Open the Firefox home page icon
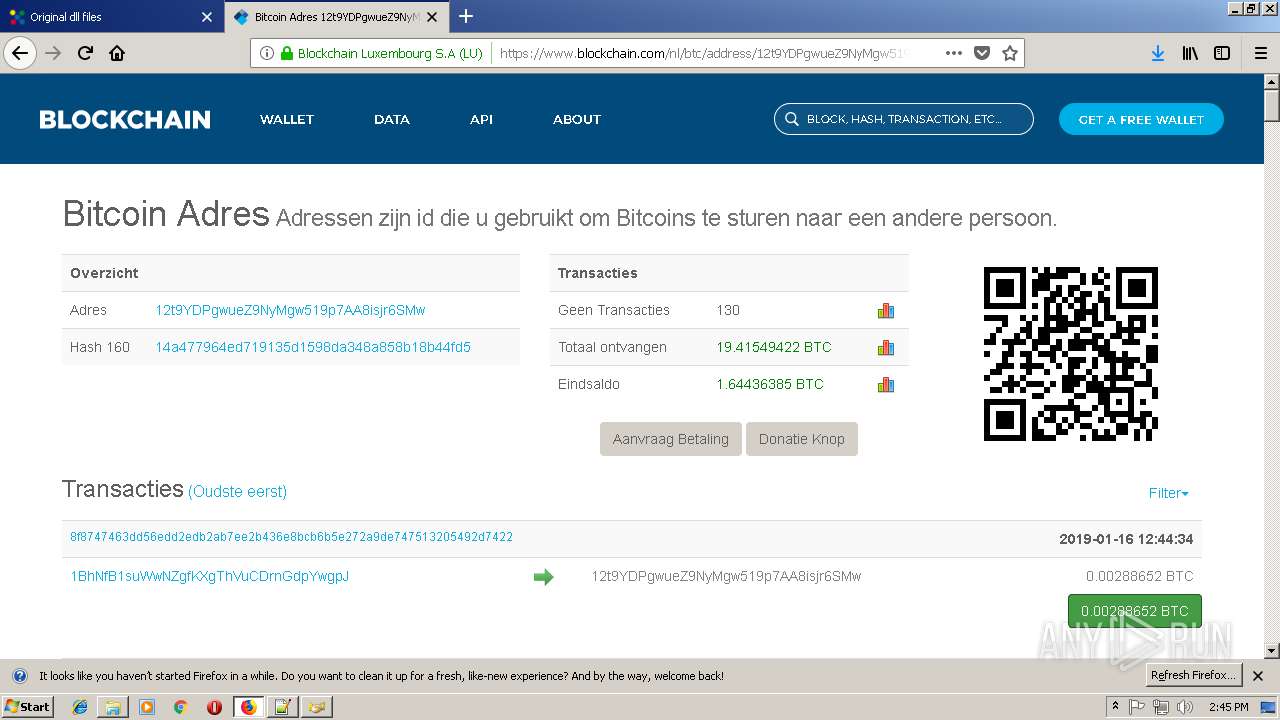Viewport: 1280px width, 720px height. tap(117, 53)
